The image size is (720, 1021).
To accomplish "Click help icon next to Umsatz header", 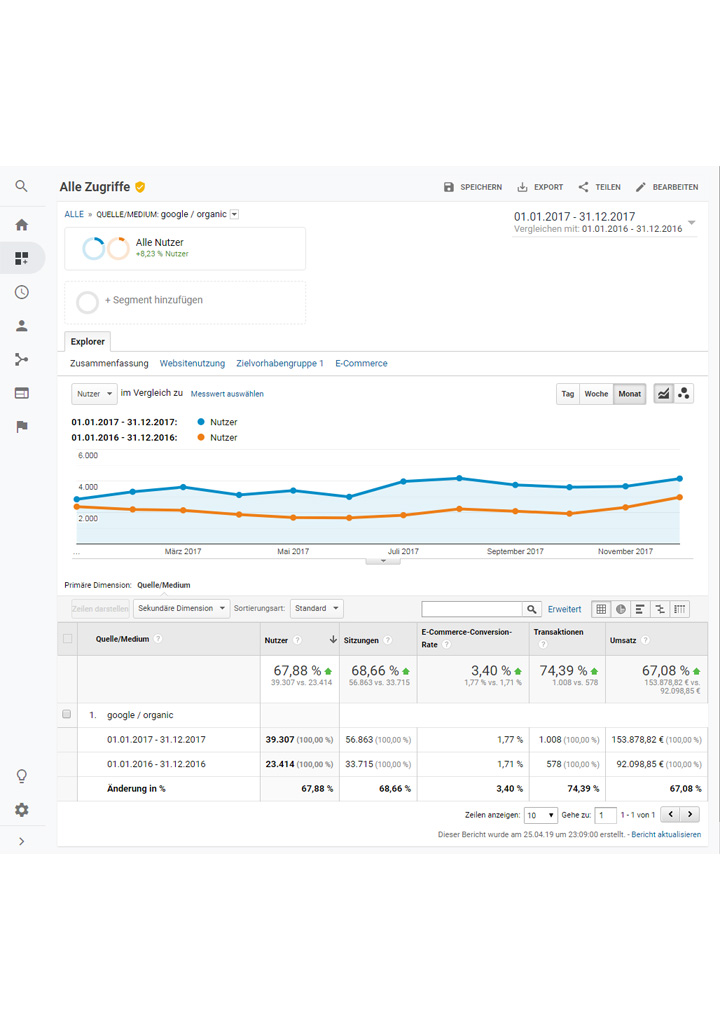I will [x=645, y=640].
